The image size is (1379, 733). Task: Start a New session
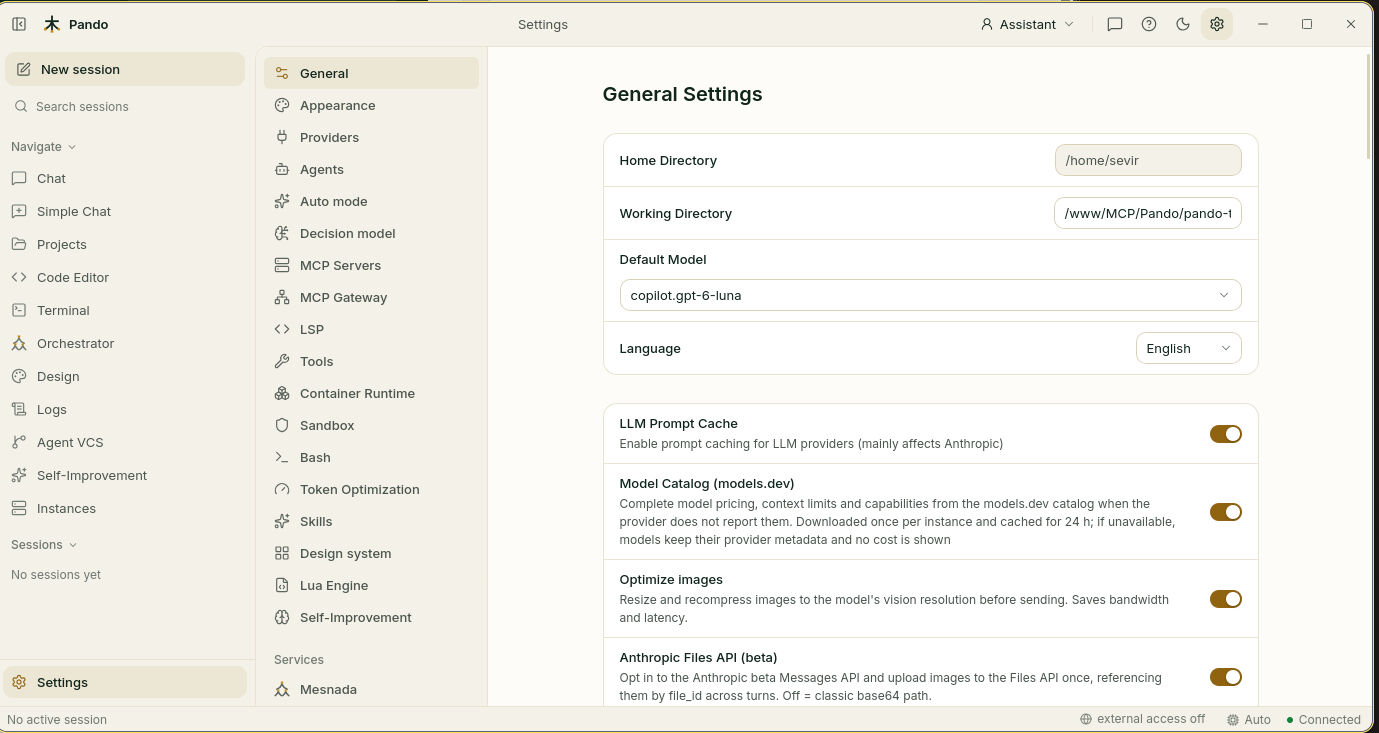(125, 69)
